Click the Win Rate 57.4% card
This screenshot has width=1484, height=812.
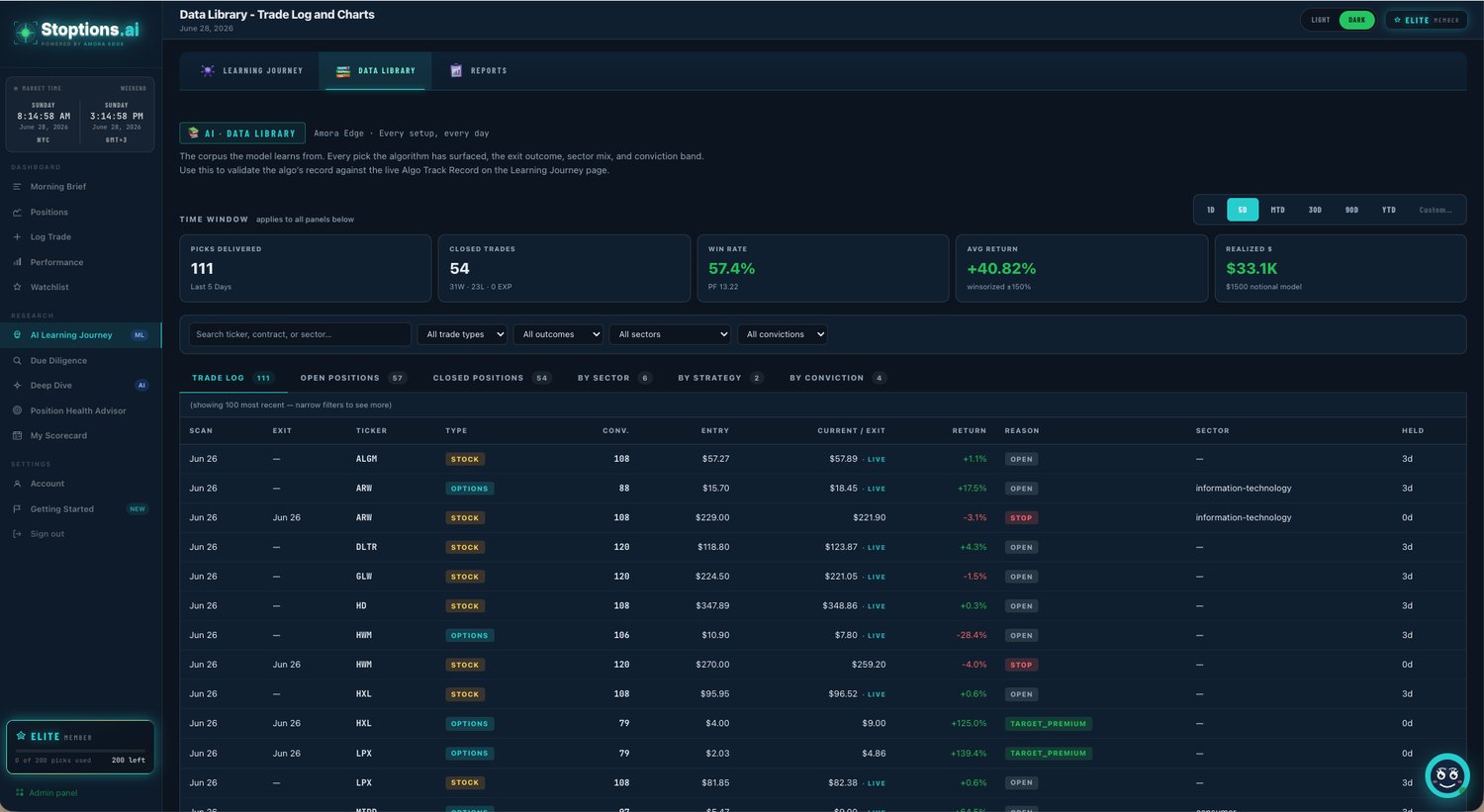tap(822, 268)
